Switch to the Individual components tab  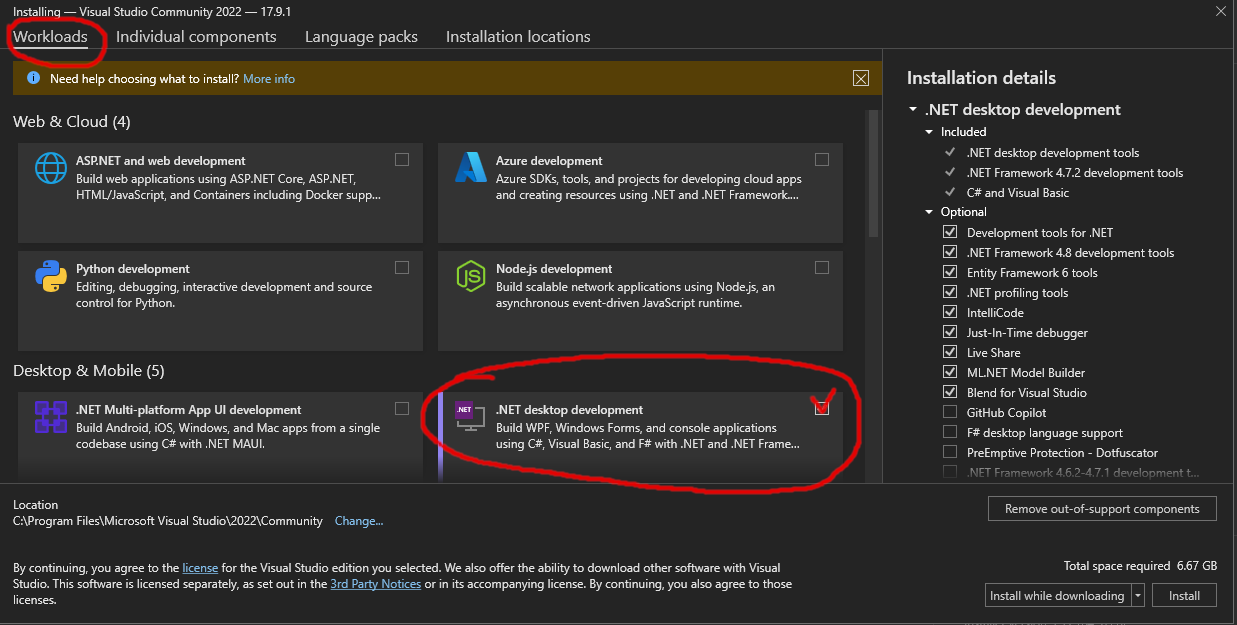(196, 37)
